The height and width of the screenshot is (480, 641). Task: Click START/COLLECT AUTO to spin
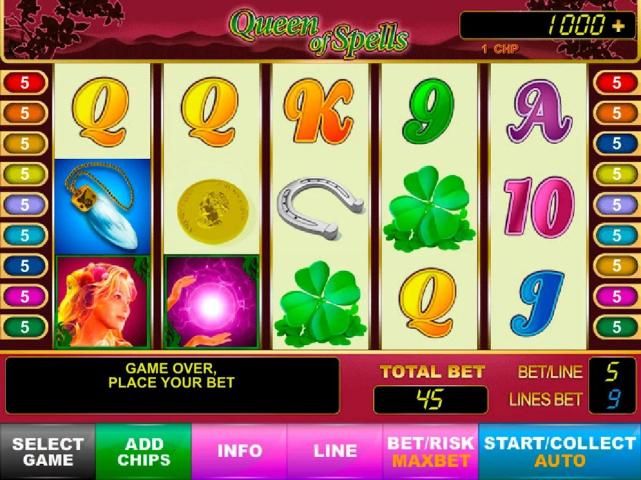560,452
